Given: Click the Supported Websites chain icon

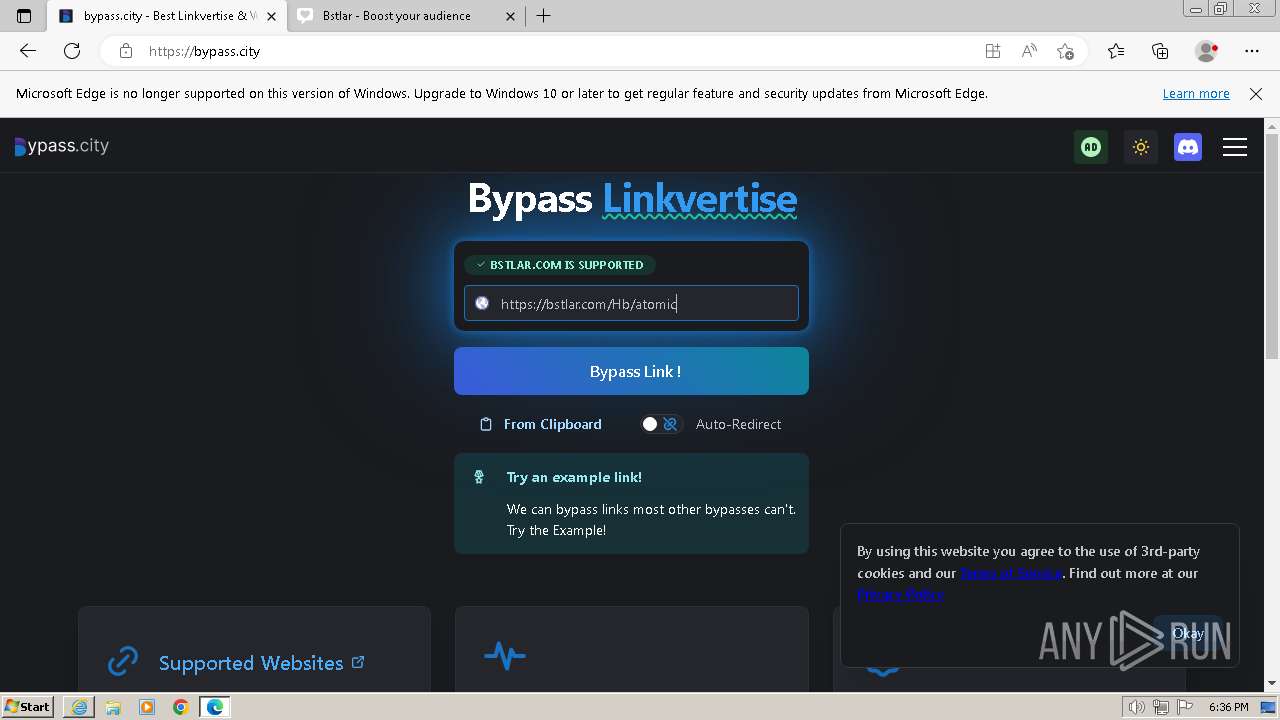Looking at the screenshot, I should click(123, 661).
